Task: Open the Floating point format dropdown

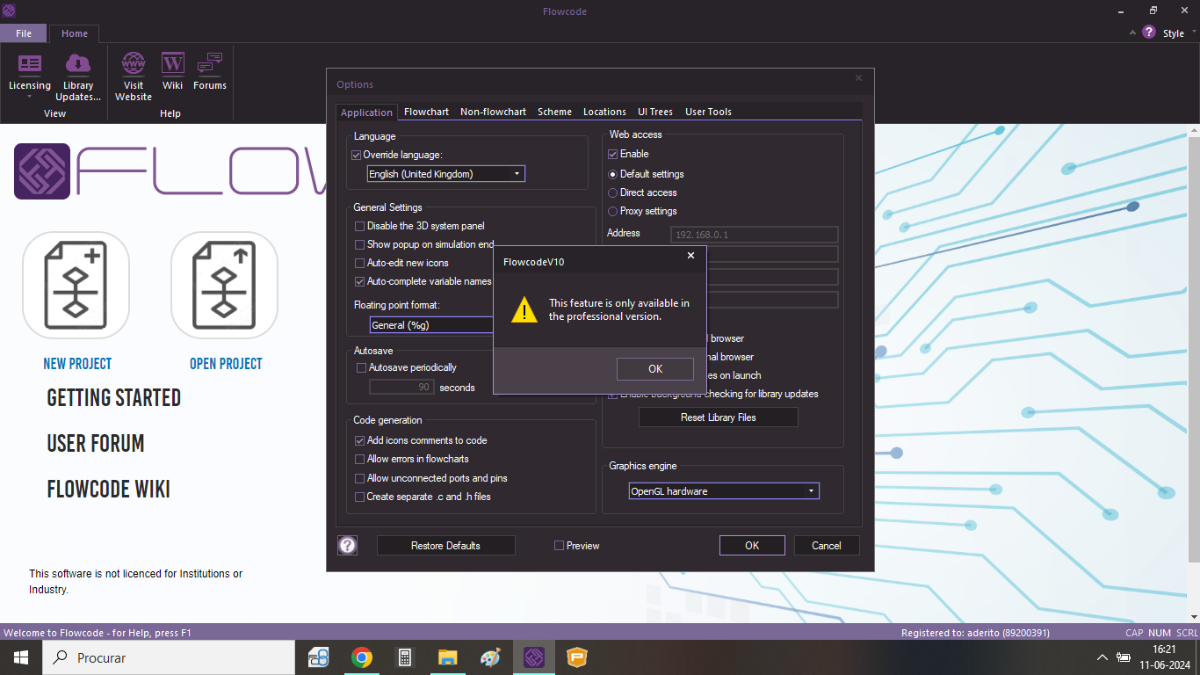Action: pyautogui.click(x=431, y=325)
